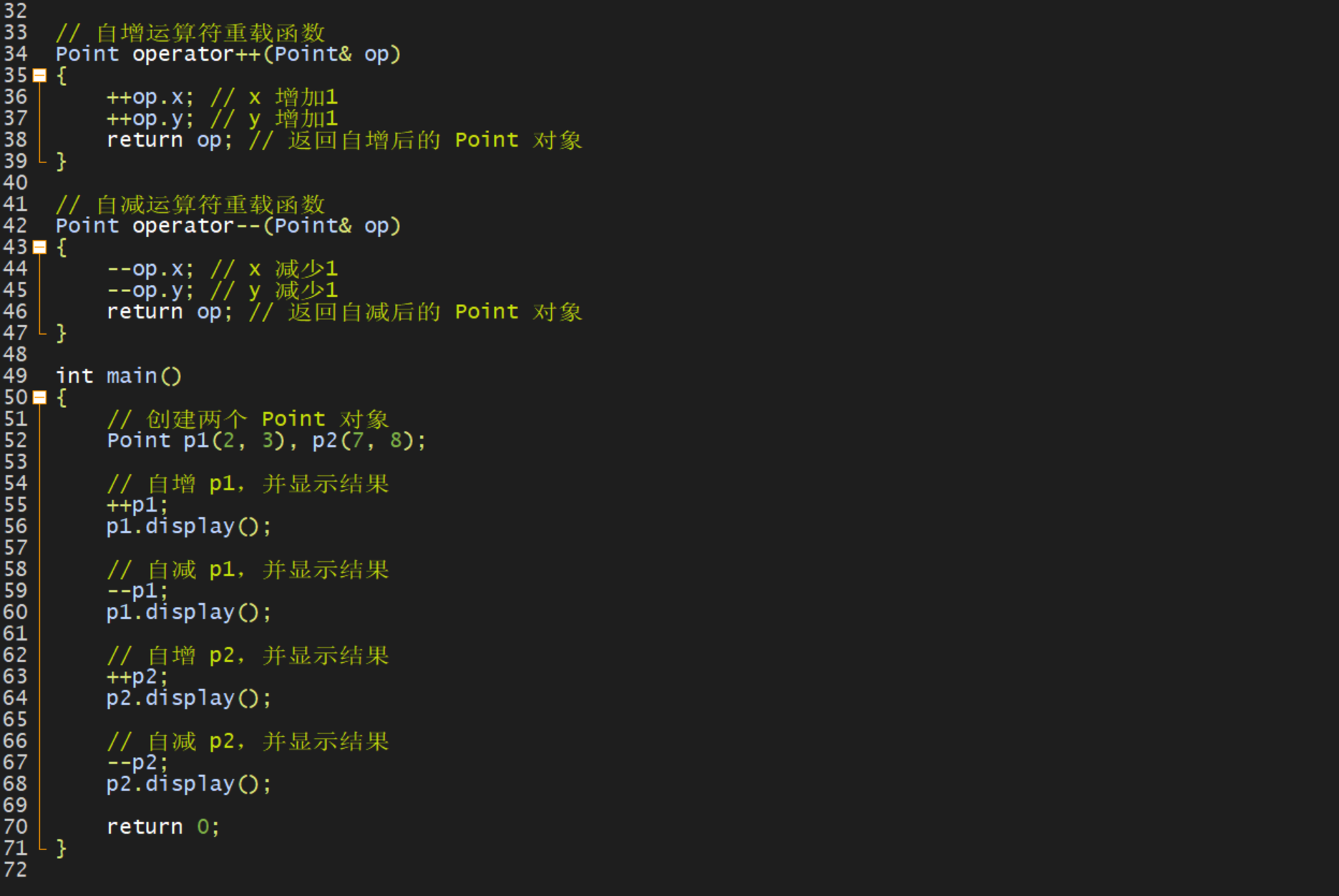Collapse the operator++ function fold marker
The height and width of the screenshot is (896, 1339).
point(40,75)
